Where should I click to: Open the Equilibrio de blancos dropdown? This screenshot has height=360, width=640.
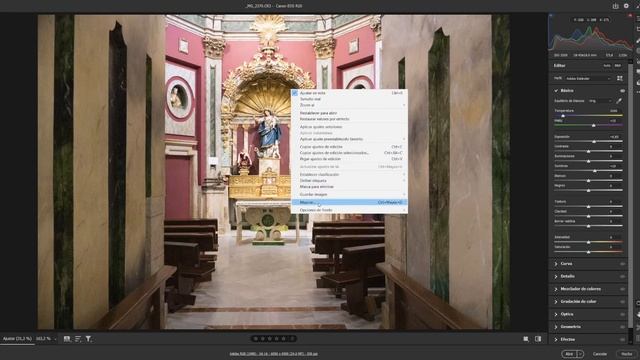coord(600,101)
